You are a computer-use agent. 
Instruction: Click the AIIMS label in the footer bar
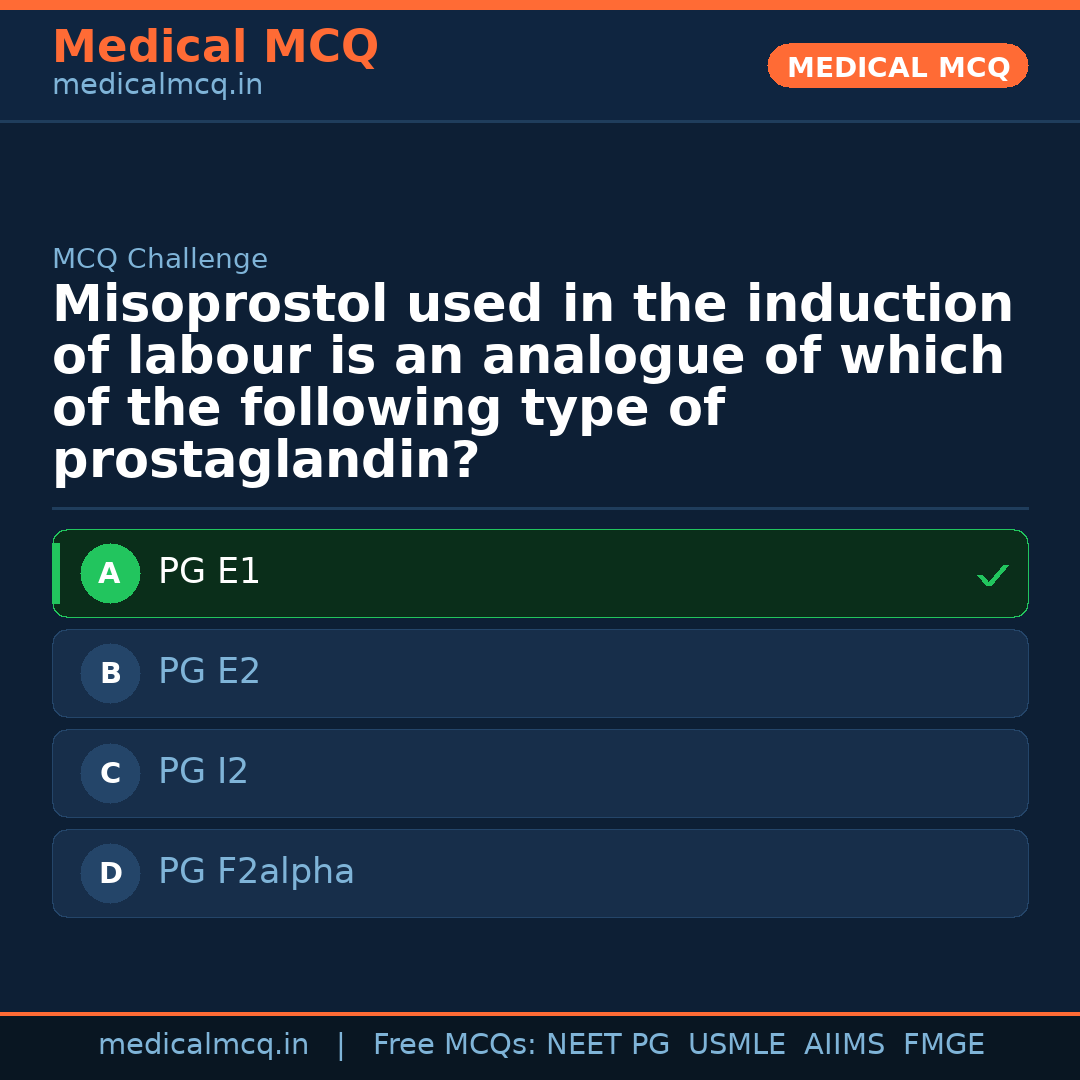point(845,1044)
